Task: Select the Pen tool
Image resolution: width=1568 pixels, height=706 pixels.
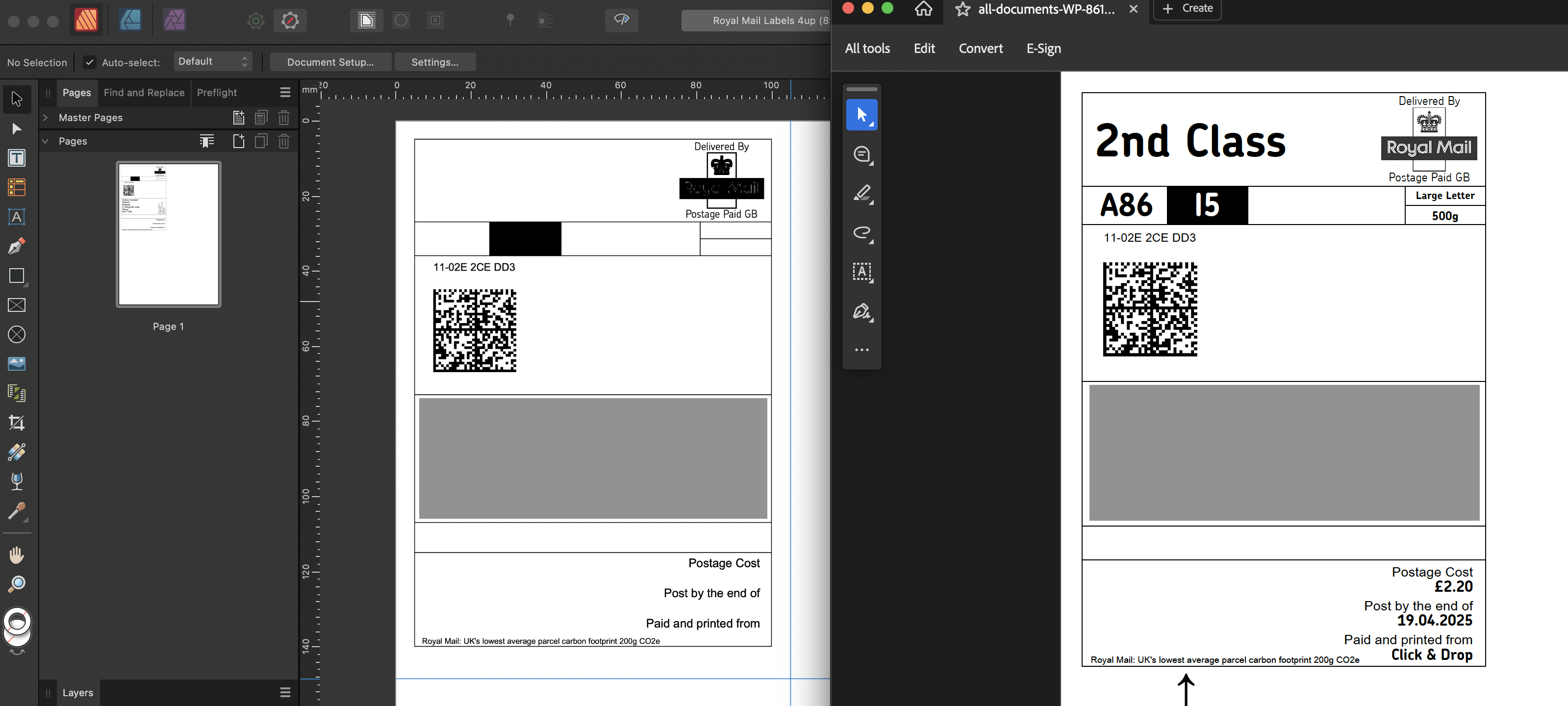Action: [17, 246]
